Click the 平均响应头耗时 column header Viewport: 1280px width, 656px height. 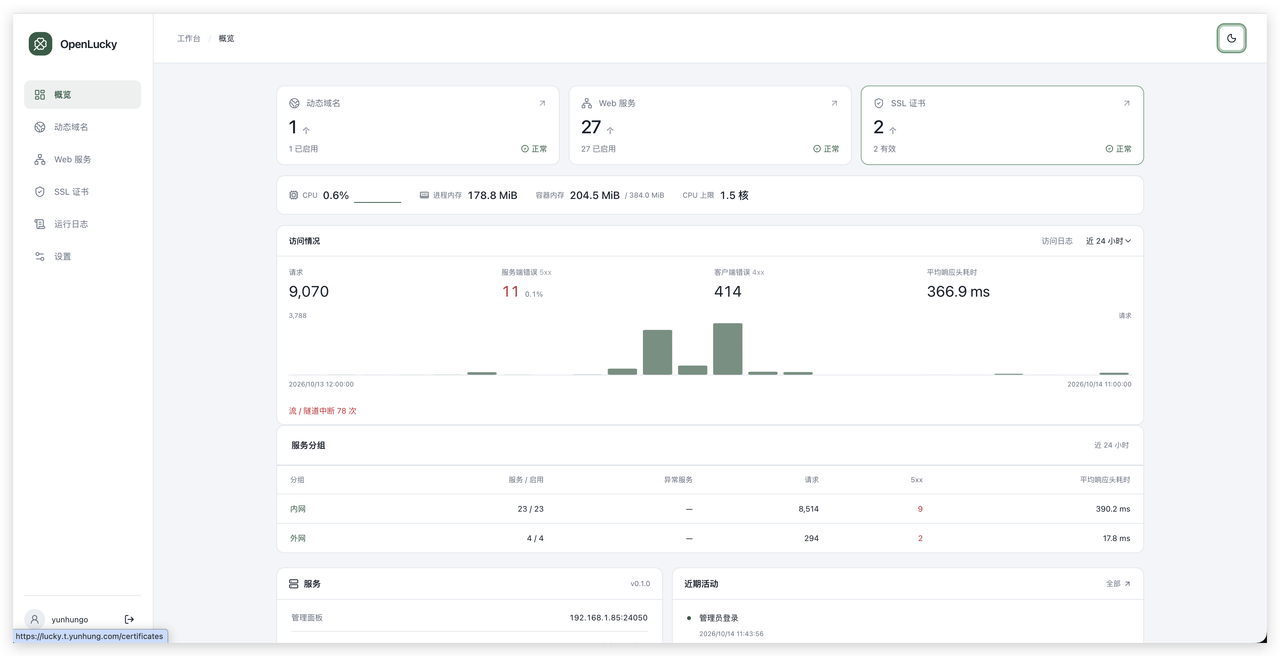point(1105,480)
